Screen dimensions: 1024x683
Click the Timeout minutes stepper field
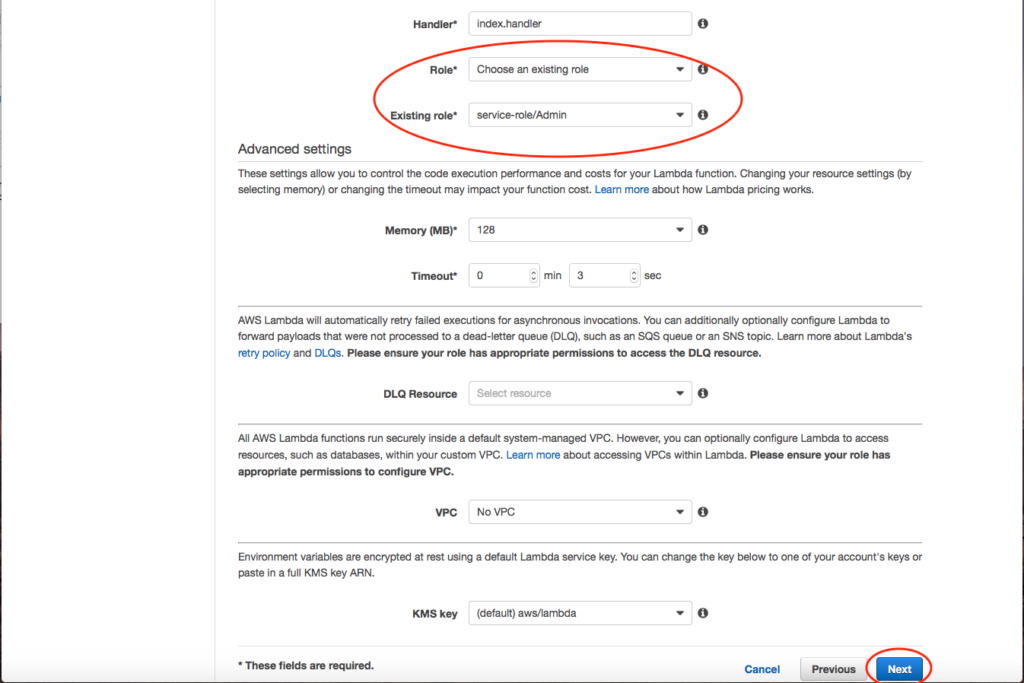pos(502,275)
